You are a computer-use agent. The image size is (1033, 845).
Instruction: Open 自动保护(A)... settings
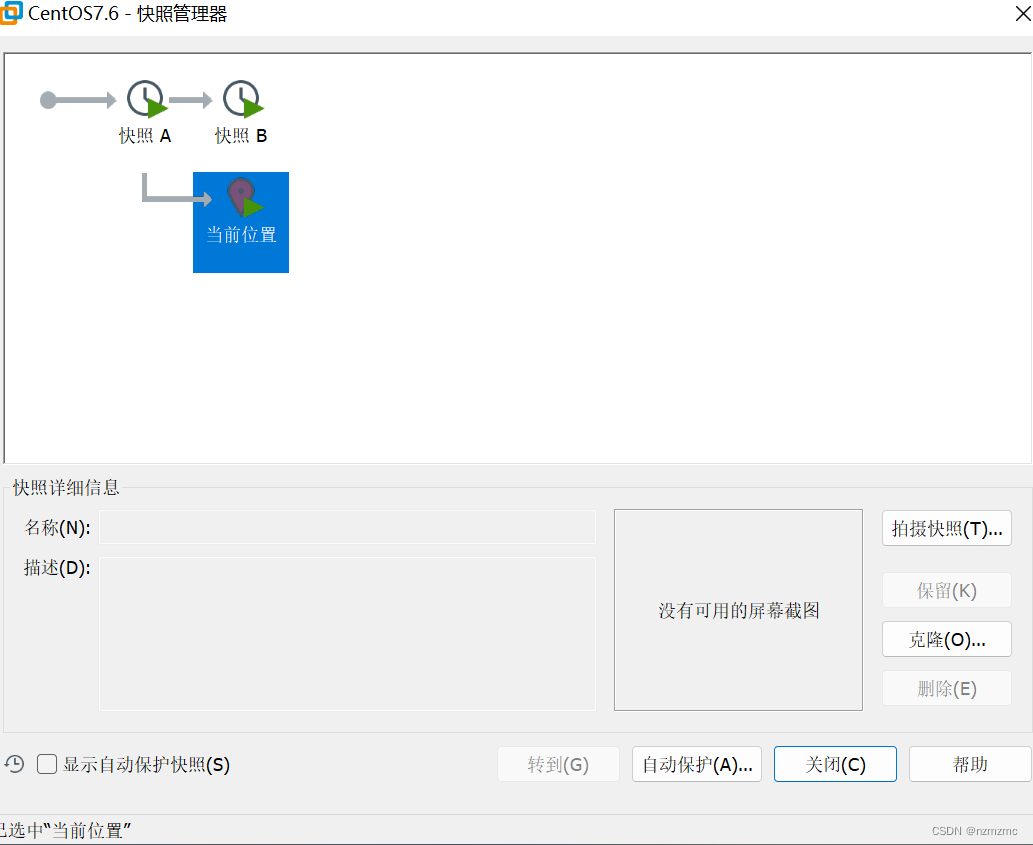pos(697,764)
